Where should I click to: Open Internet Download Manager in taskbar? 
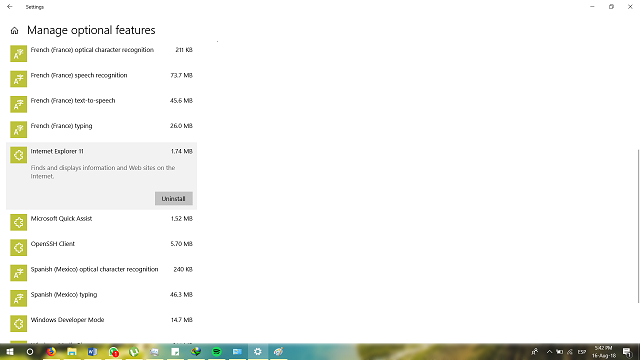(196, 351)
